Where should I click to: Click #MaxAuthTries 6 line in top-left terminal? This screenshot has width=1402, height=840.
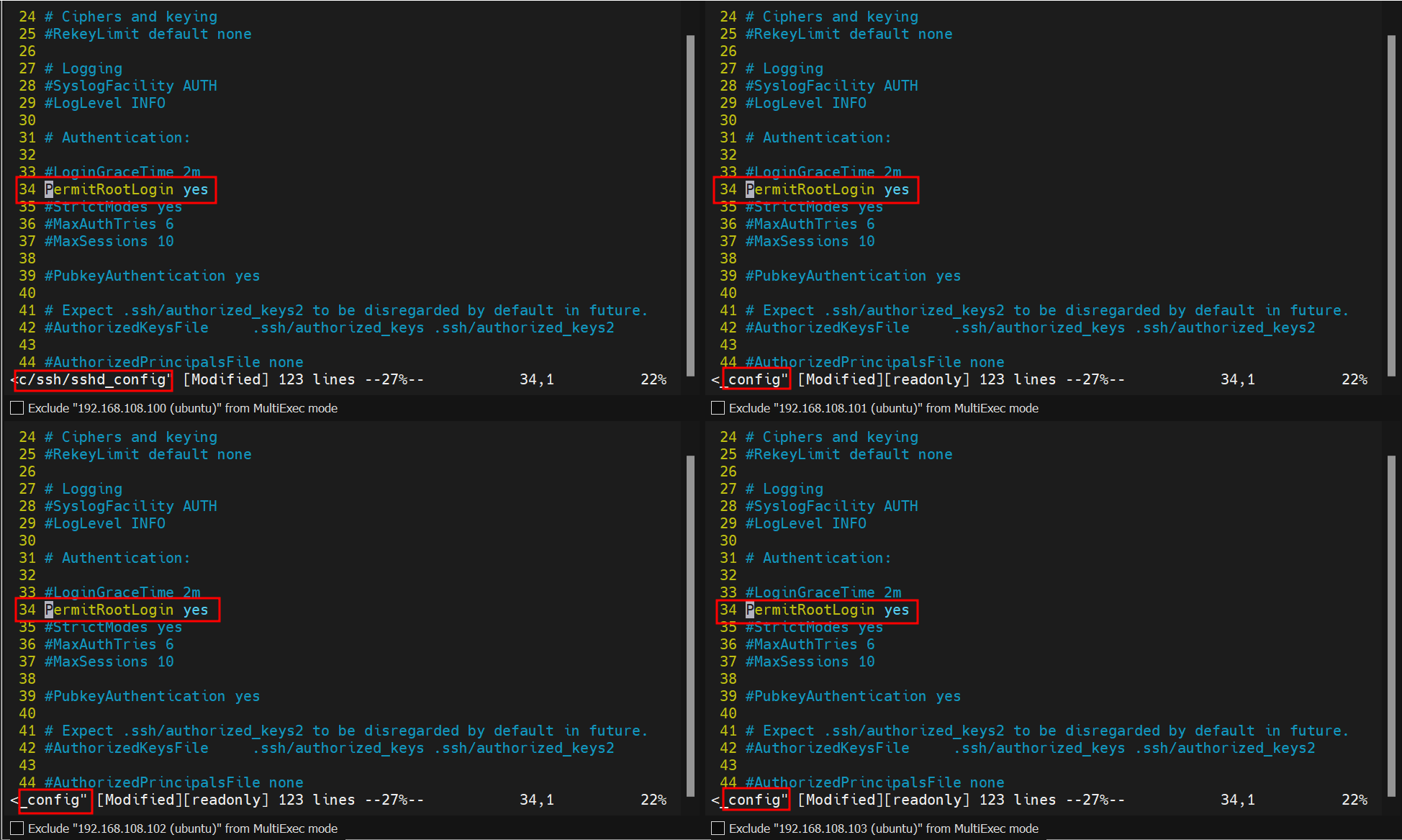tap(109, 224)
